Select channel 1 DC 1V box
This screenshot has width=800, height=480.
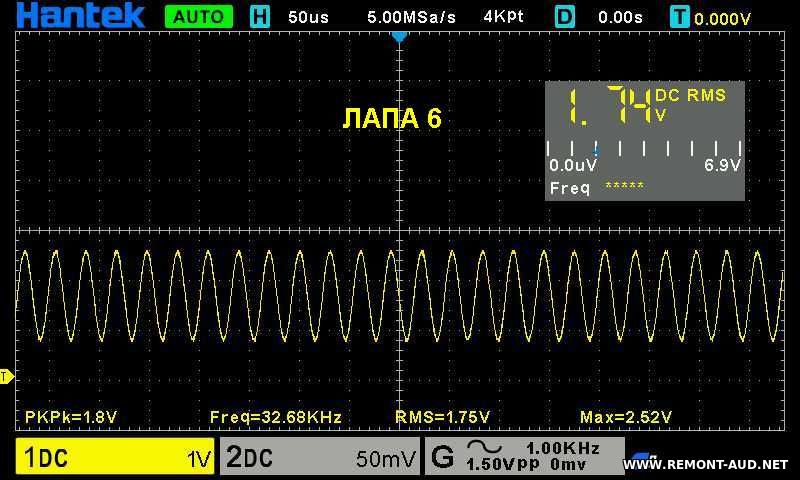115,457
